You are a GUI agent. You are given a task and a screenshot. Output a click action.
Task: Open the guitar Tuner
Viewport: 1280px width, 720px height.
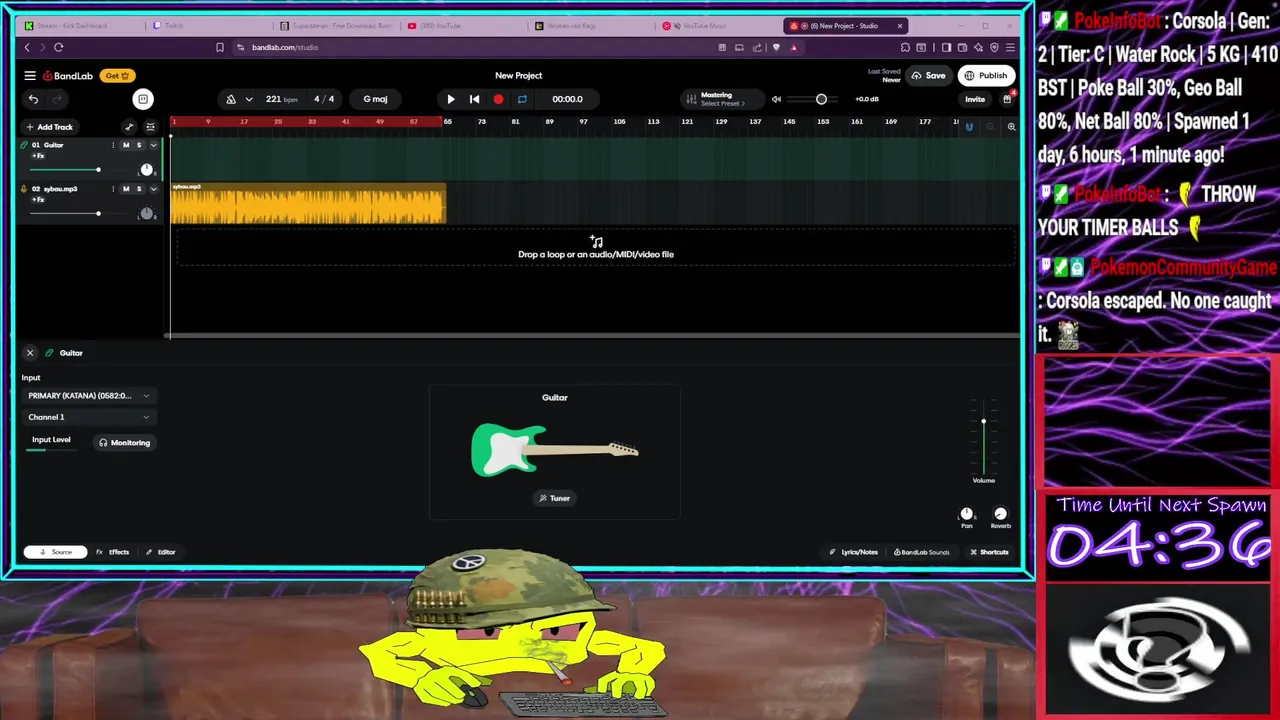point(555,498)
